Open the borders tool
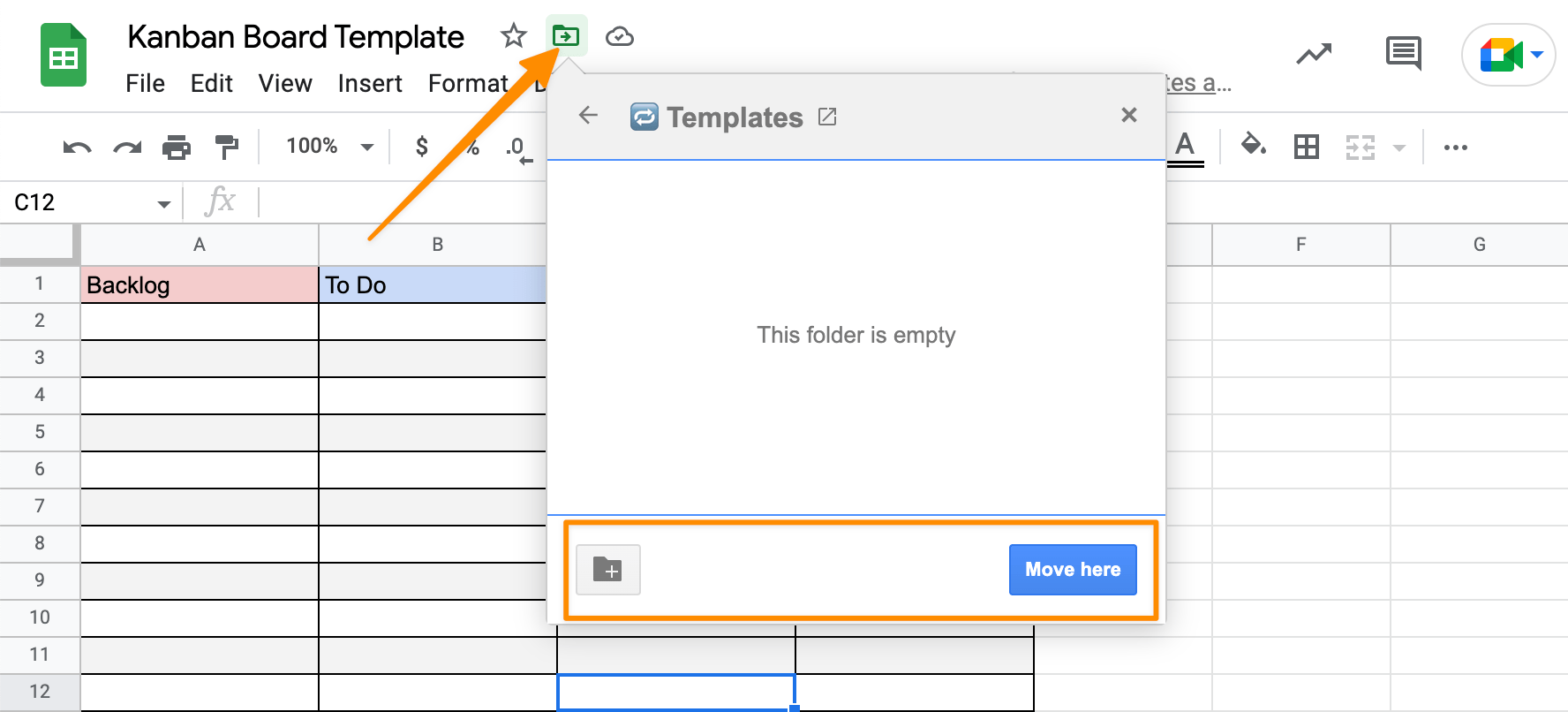The width and height of the screenshot is (1568, 712). [1306, 147]
